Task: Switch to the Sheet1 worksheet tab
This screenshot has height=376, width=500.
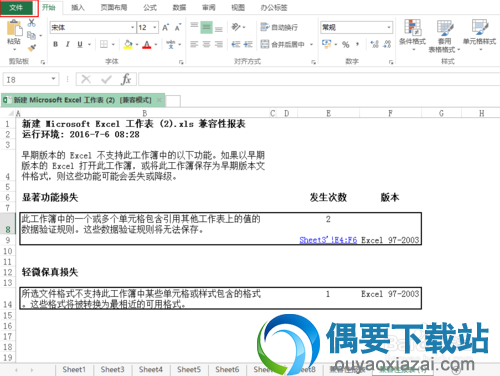Action: pos(74,369)
